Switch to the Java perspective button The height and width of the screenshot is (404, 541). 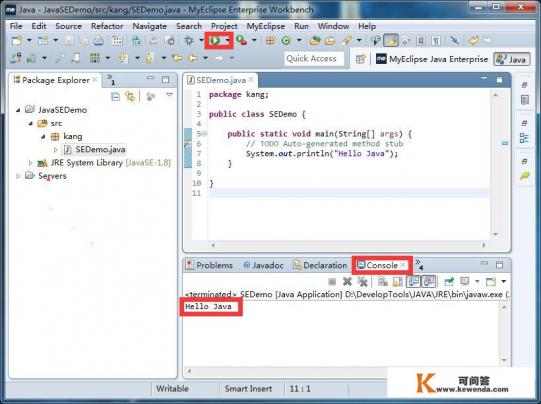pos(512,59)
